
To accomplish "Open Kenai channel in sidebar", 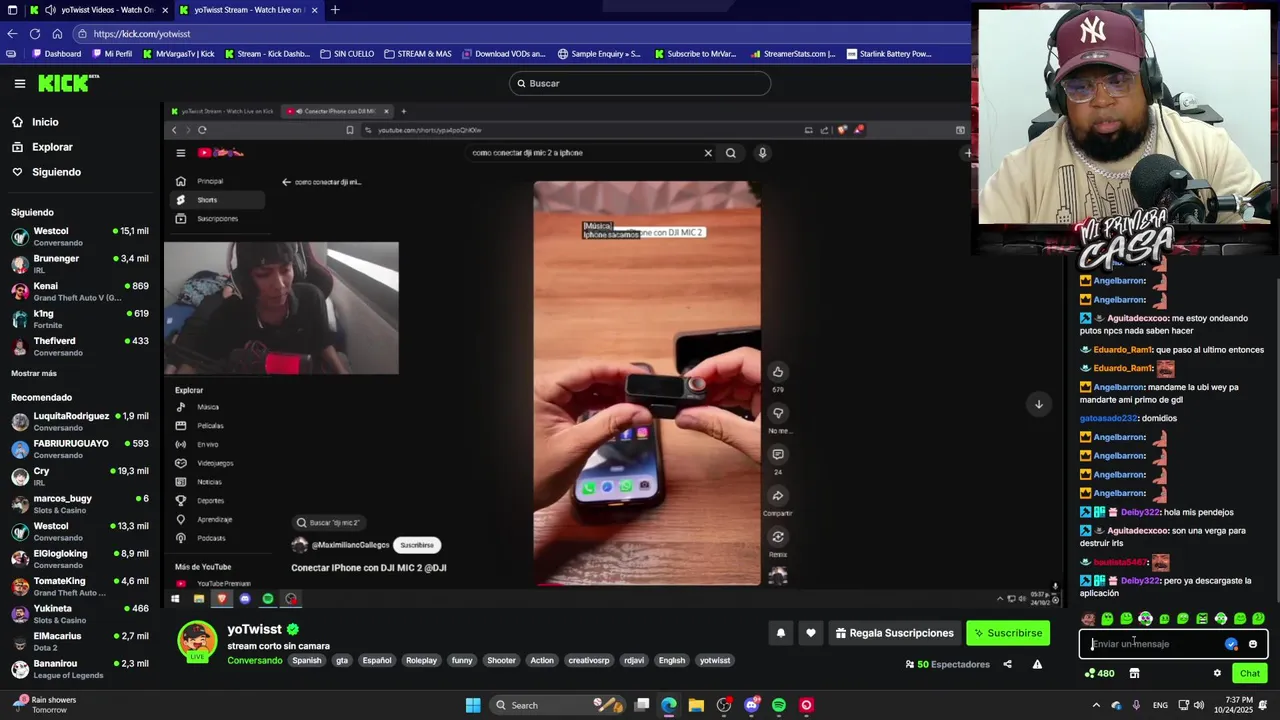I will (80, 292).
